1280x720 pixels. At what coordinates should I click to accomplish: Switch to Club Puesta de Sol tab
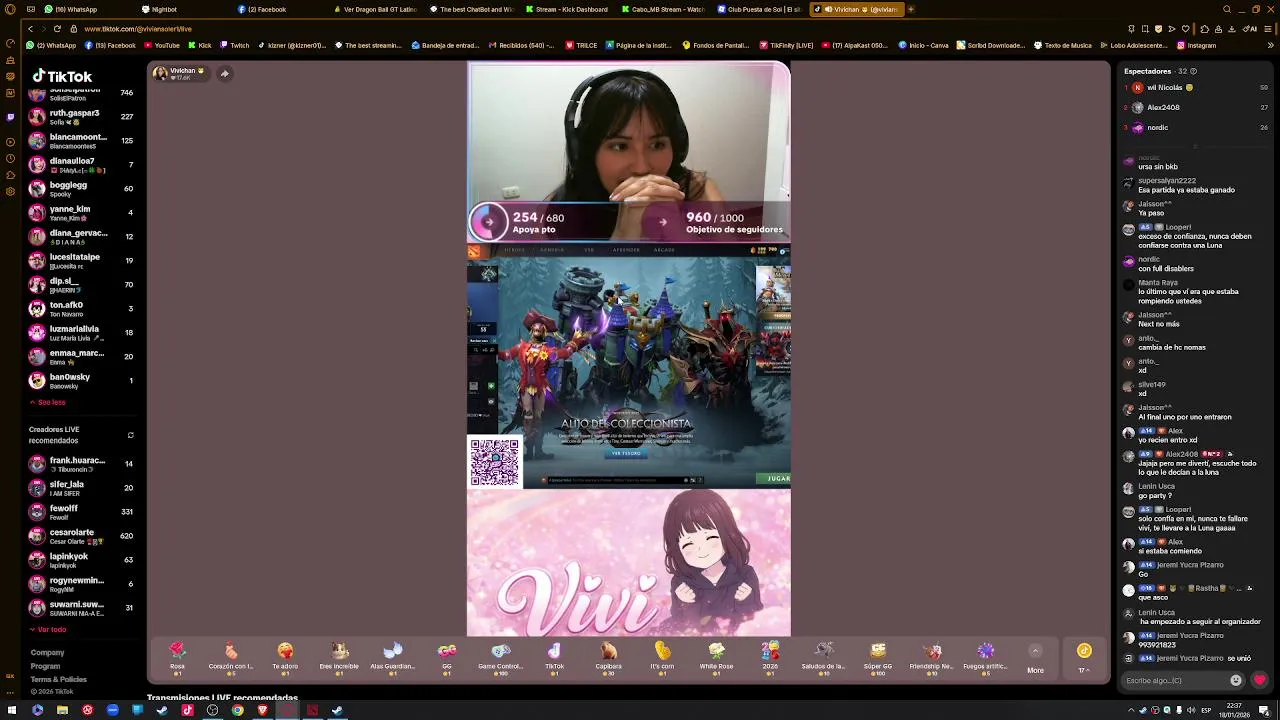760,9
